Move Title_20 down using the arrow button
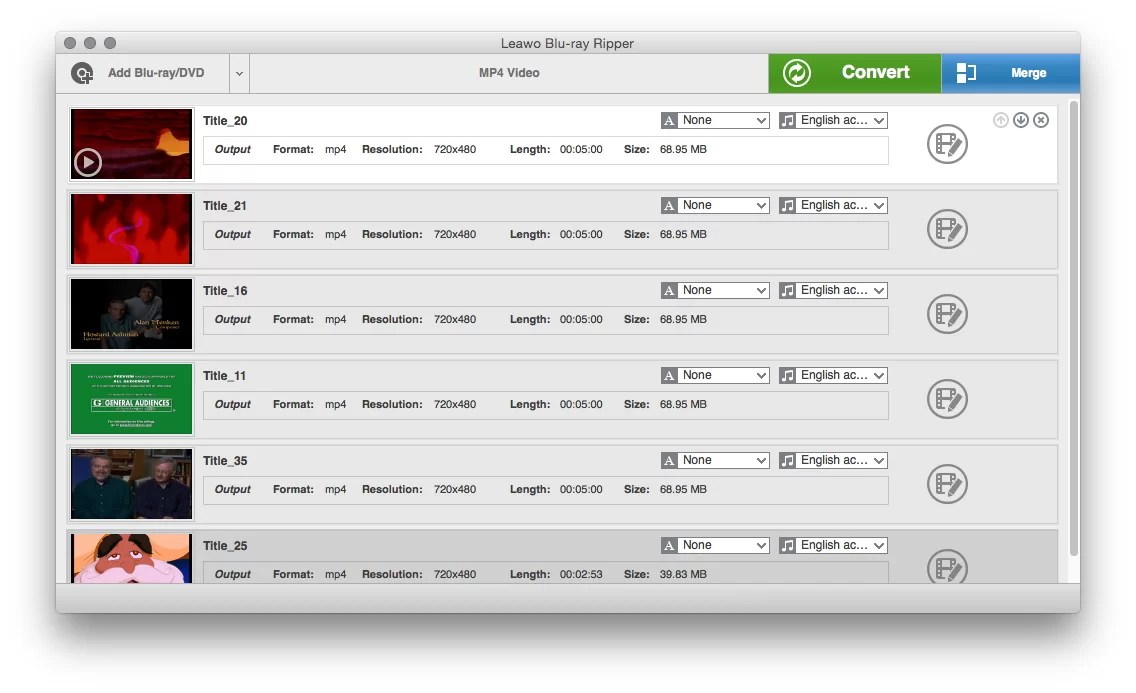The width and height of the screenshot is (1136, 693). (1021, 119)
